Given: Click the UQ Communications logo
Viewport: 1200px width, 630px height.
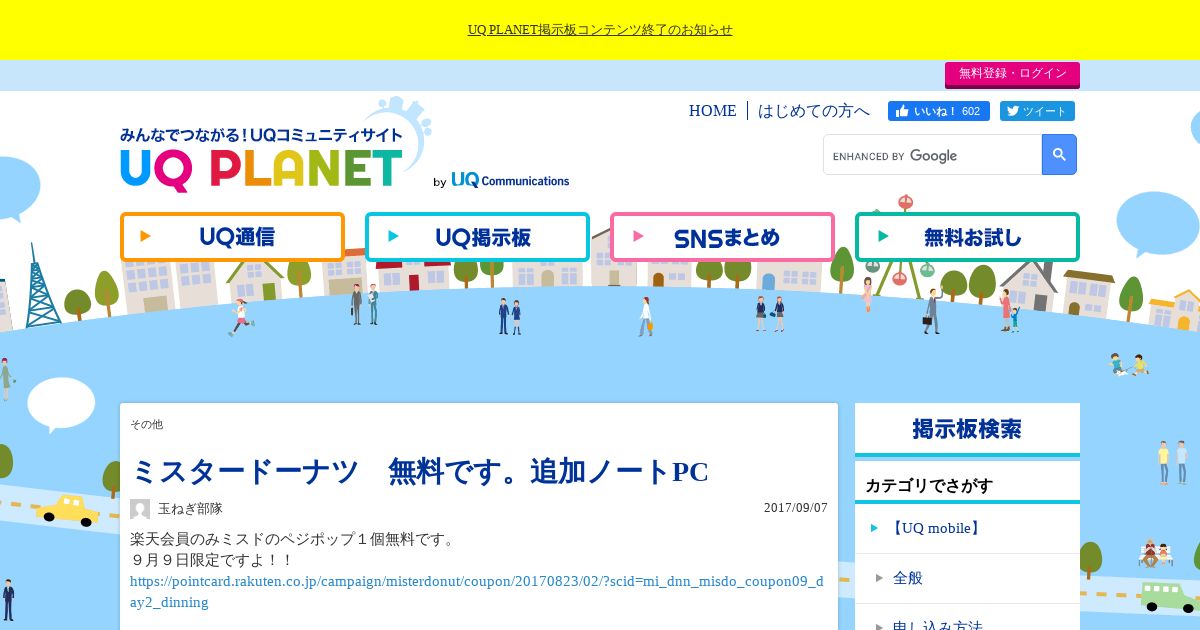Looking at the screenshot, I should tap(510, 180).
